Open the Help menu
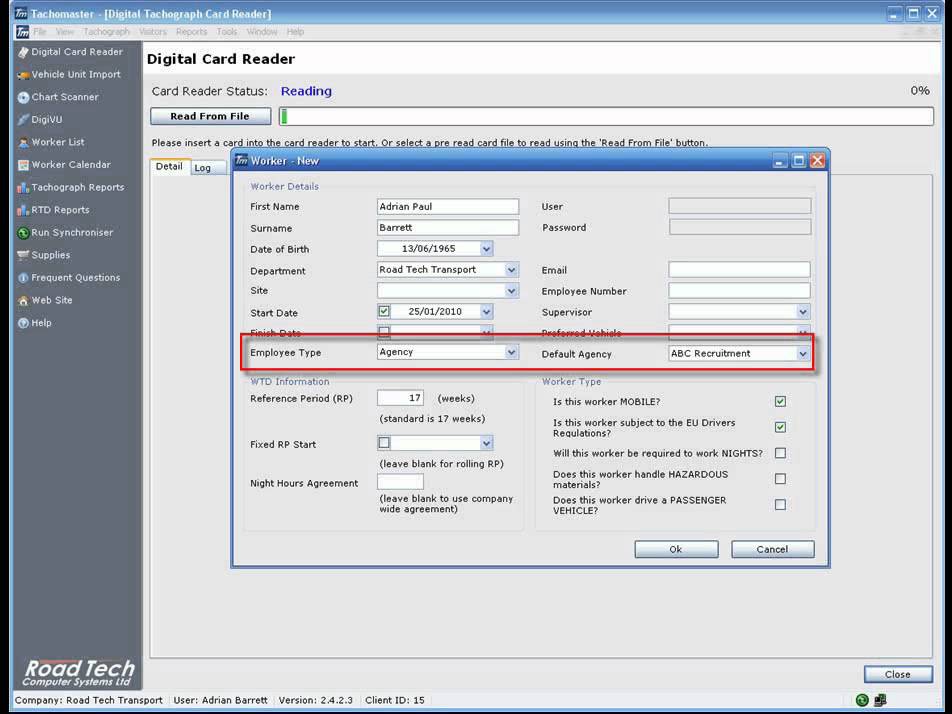The image size is (952, 714). (295, 32)
